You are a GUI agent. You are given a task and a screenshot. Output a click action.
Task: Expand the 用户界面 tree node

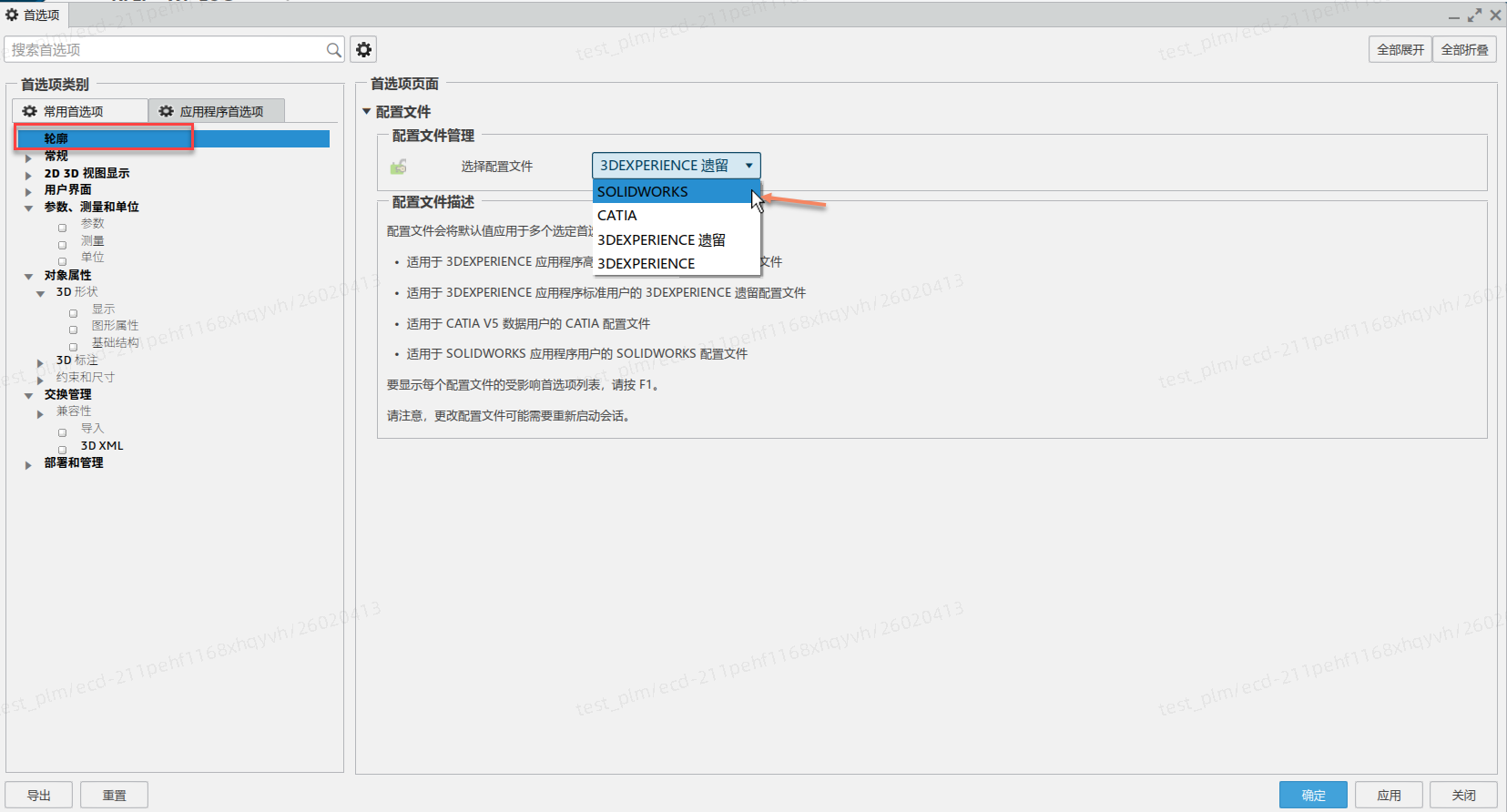point(28,191)
